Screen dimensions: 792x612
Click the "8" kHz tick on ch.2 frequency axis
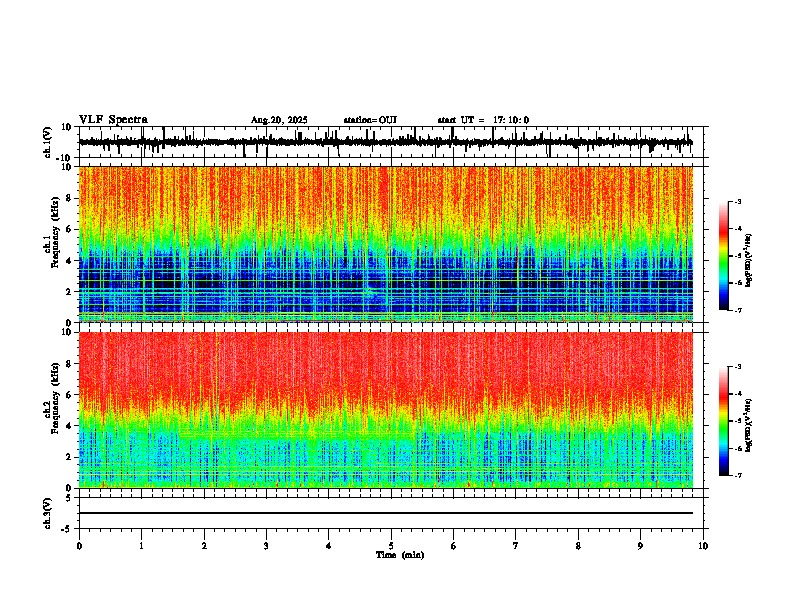pos(70,364)
